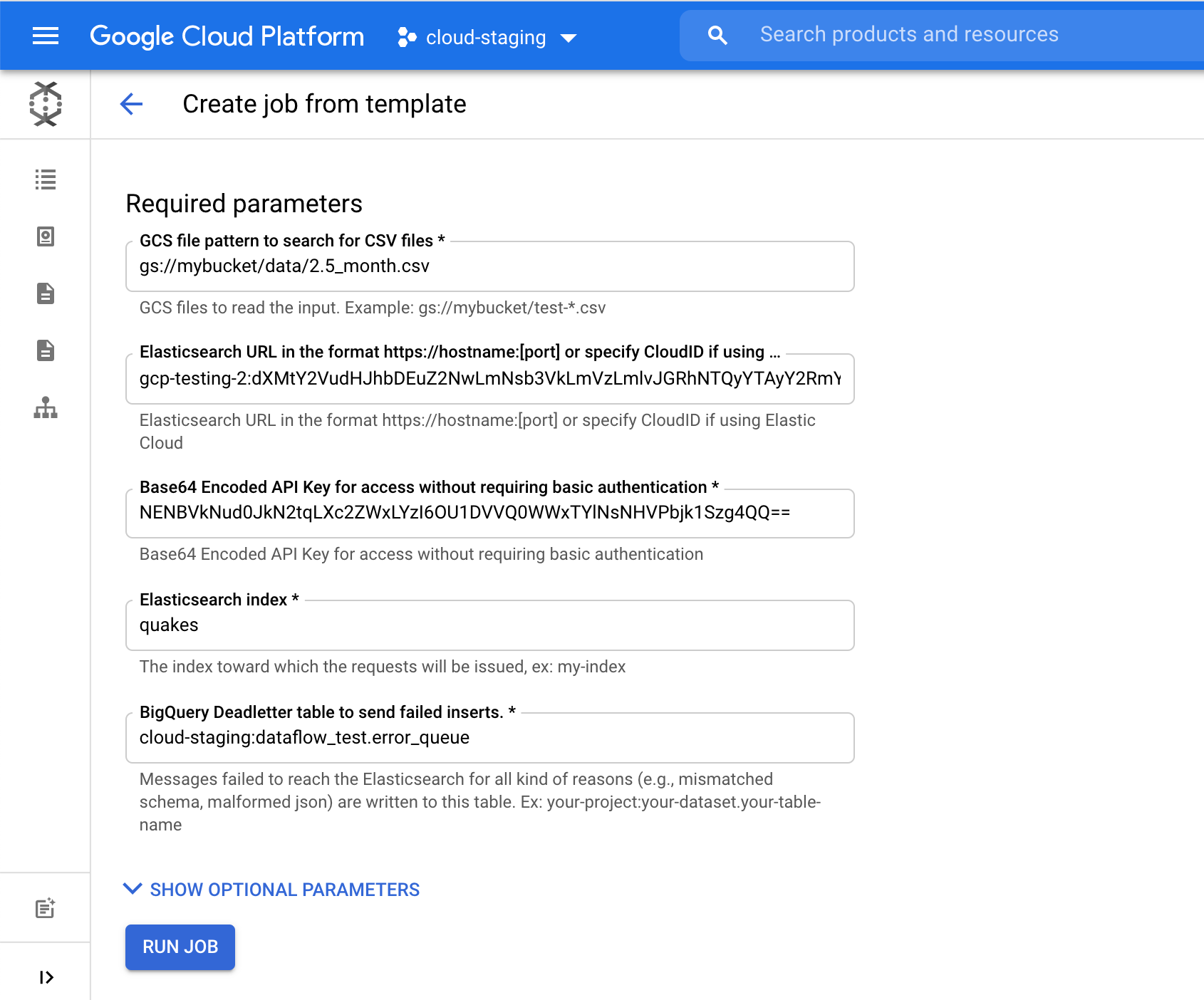Edit the Elasticsearch index field
1204x1000 pixels.
pyautogui.click(x=490, y=625)
